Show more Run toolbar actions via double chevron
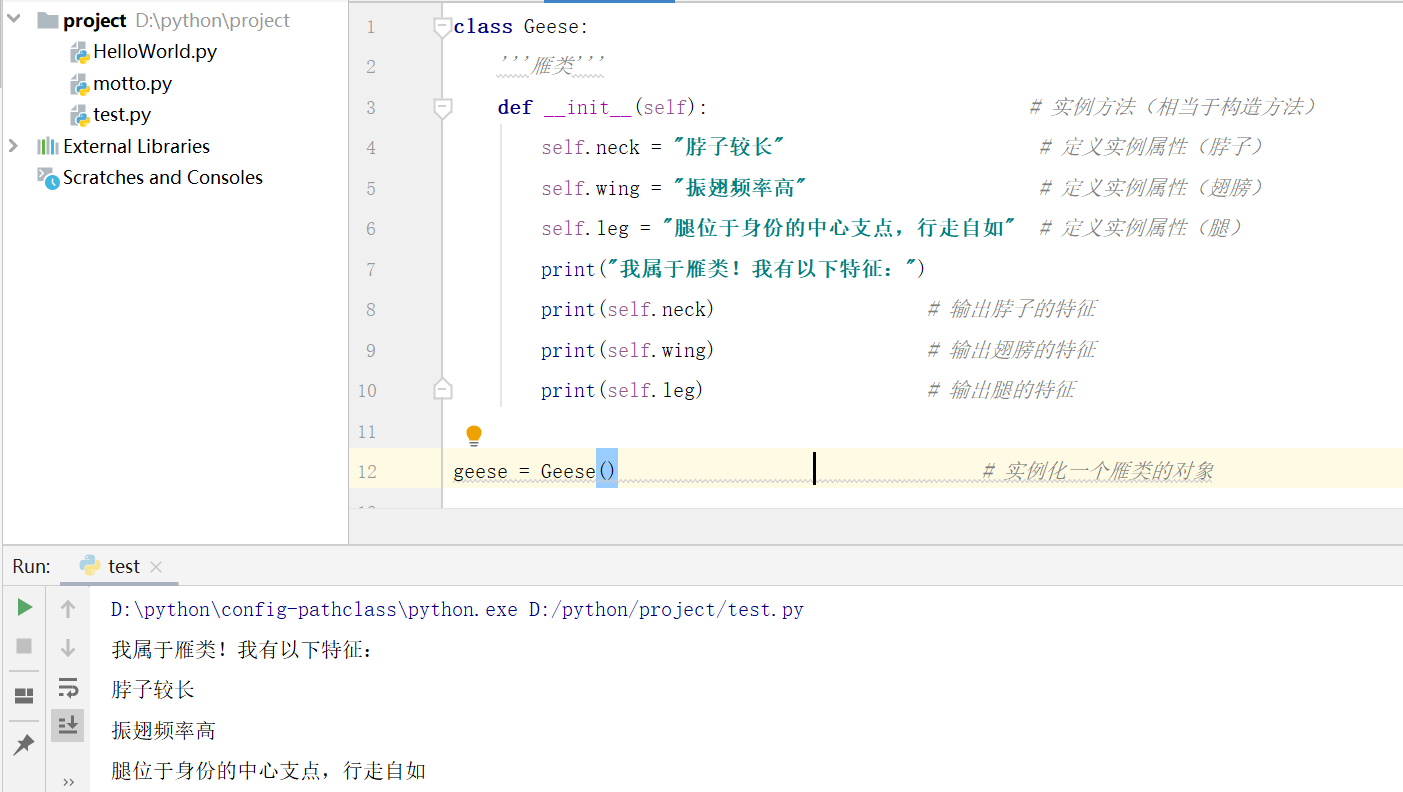This screenshot has width=1403, height=792. click(x=68, y=782)
